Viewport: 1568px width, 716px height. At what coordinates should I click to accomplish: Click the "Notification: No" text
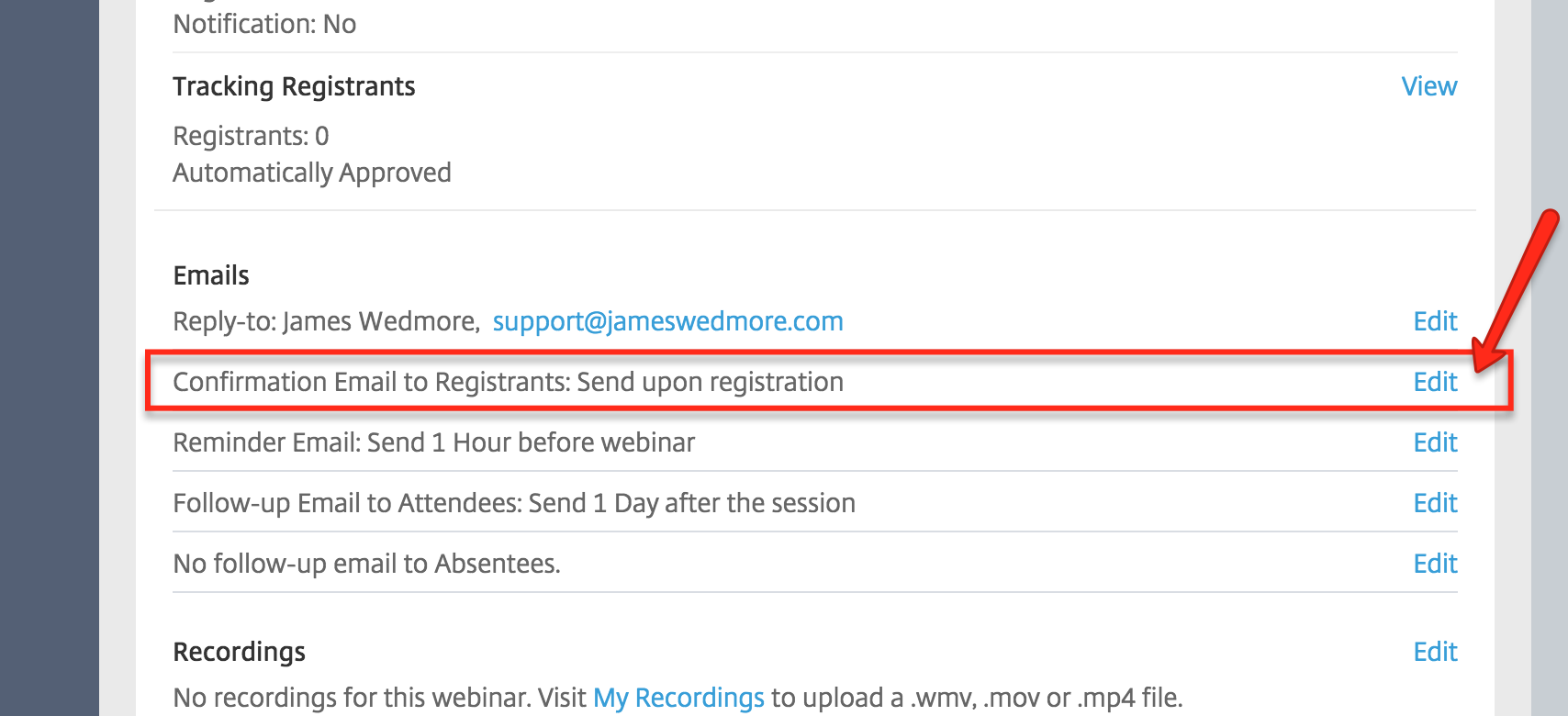click(x=264, y=24)
